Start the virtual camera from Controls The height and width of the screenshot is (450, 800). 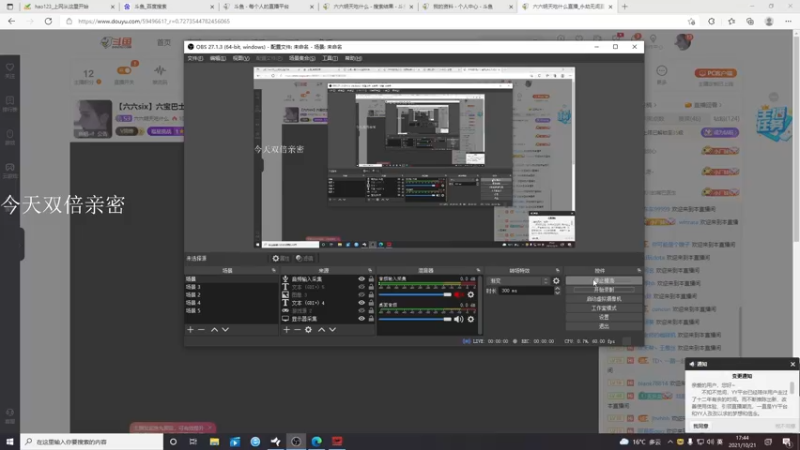click(604, 299)
